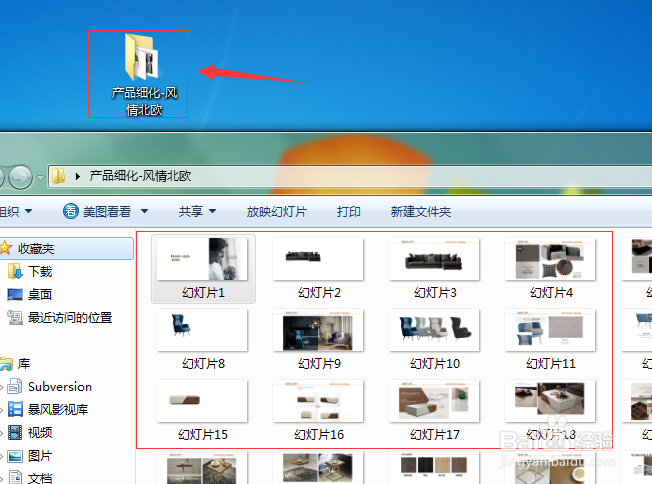This screenshot has width=652, height=484.
Task: Click the folder icon in the address bar
Action: click(x=59, y=176)
